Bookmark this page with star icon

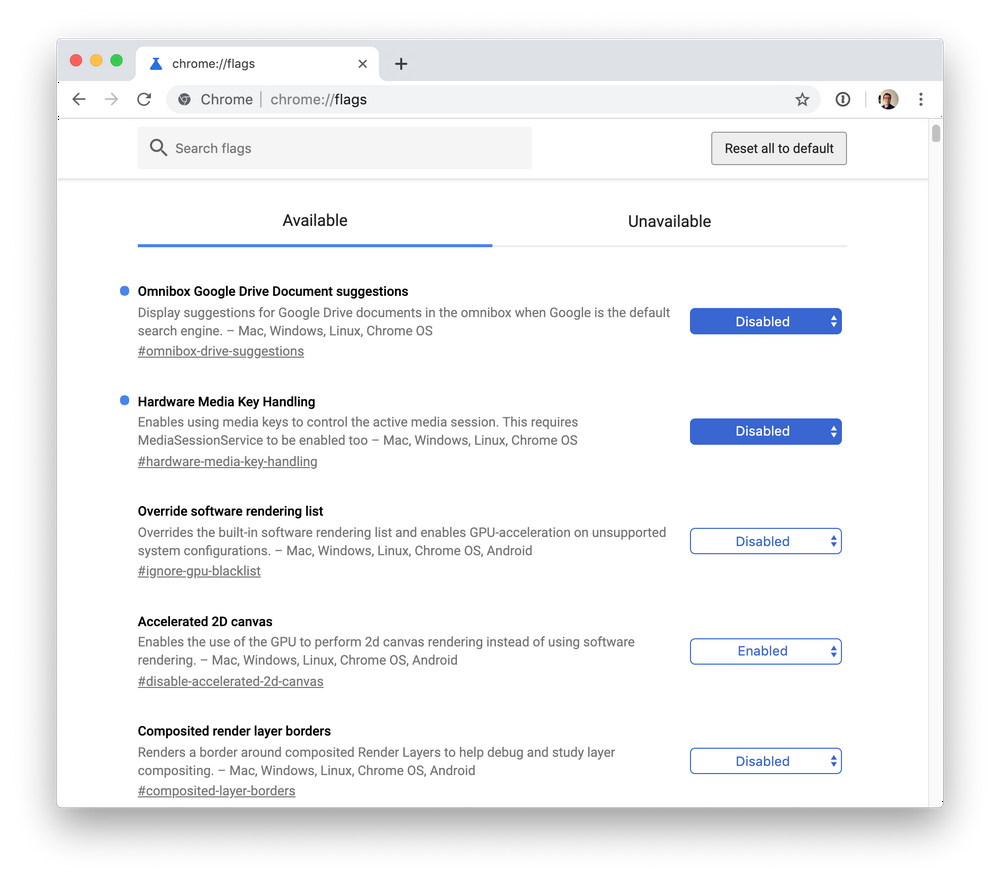[802, 99]
